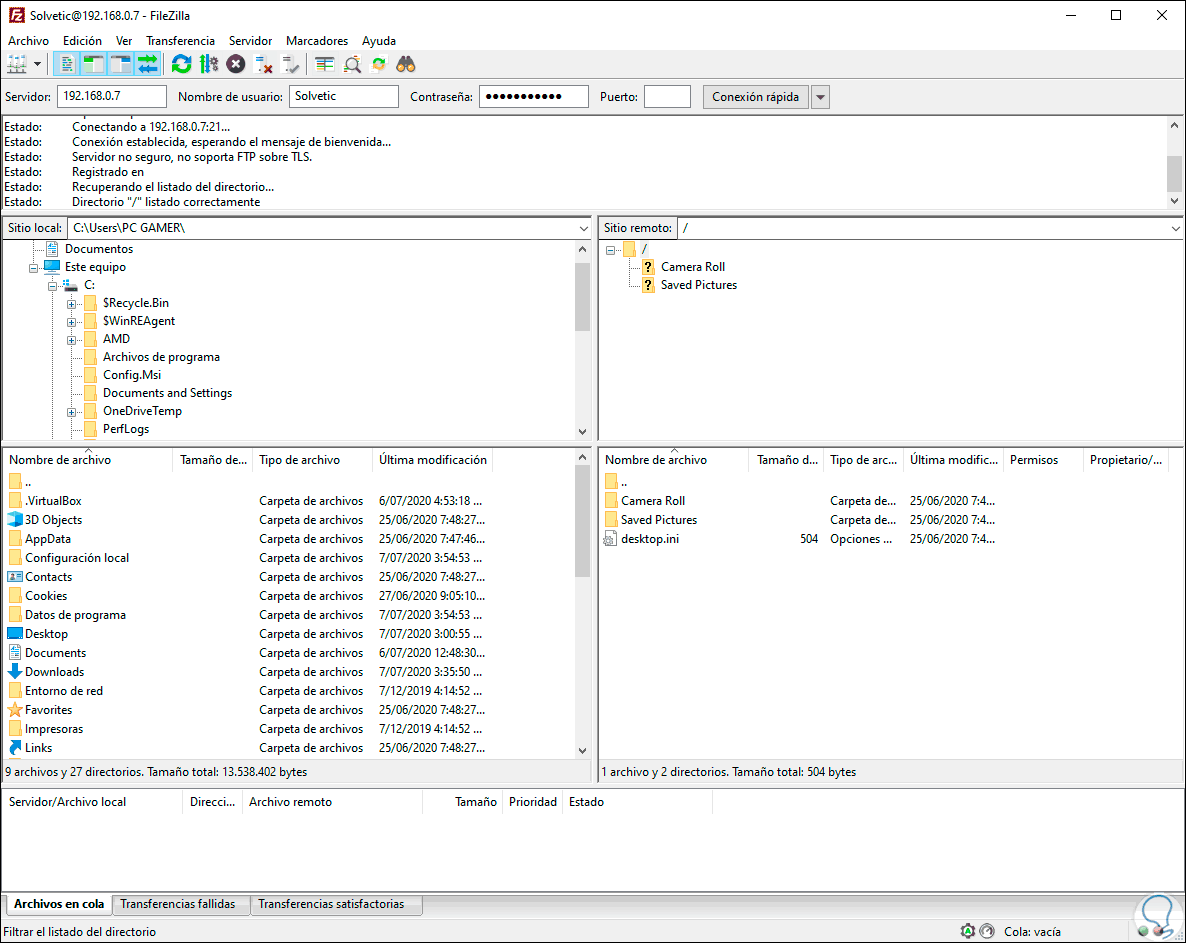
Task: Open the quick connect history dropdown
Action: [x=820, y=97]
